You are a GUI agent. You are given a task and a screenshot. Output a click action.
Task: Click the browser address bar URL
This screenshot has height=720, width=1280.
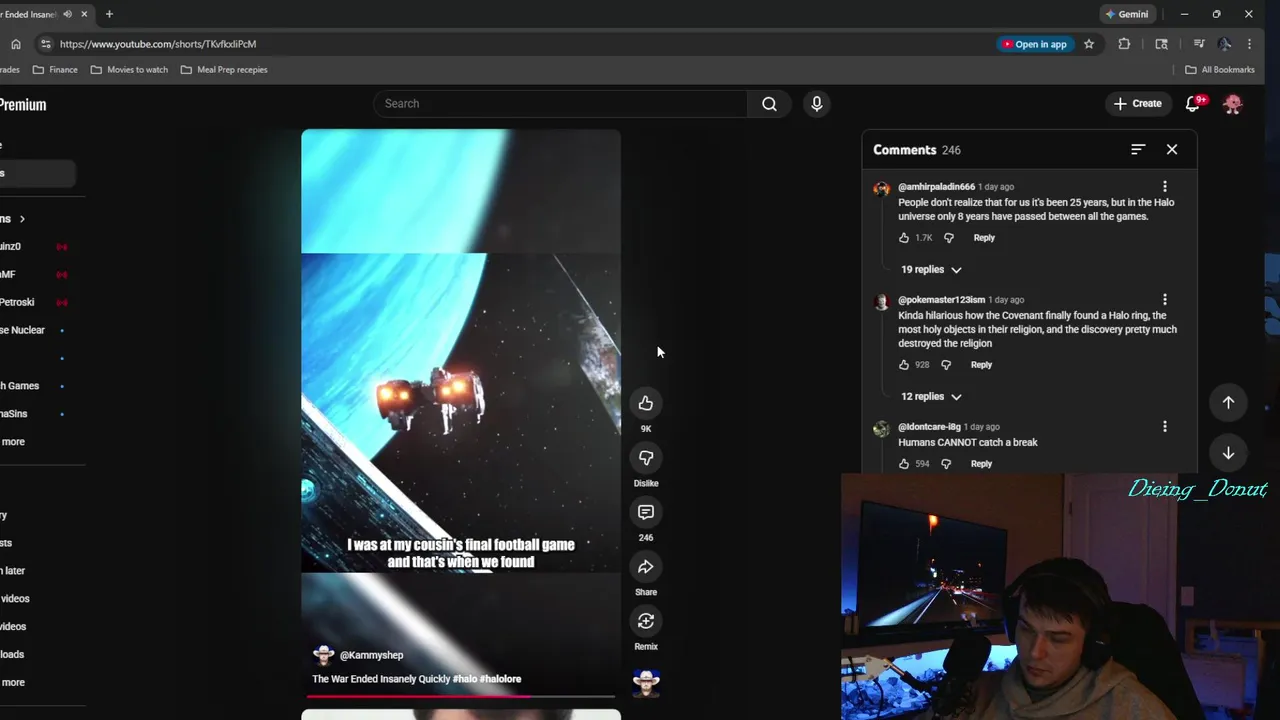(x=158, y=44)
